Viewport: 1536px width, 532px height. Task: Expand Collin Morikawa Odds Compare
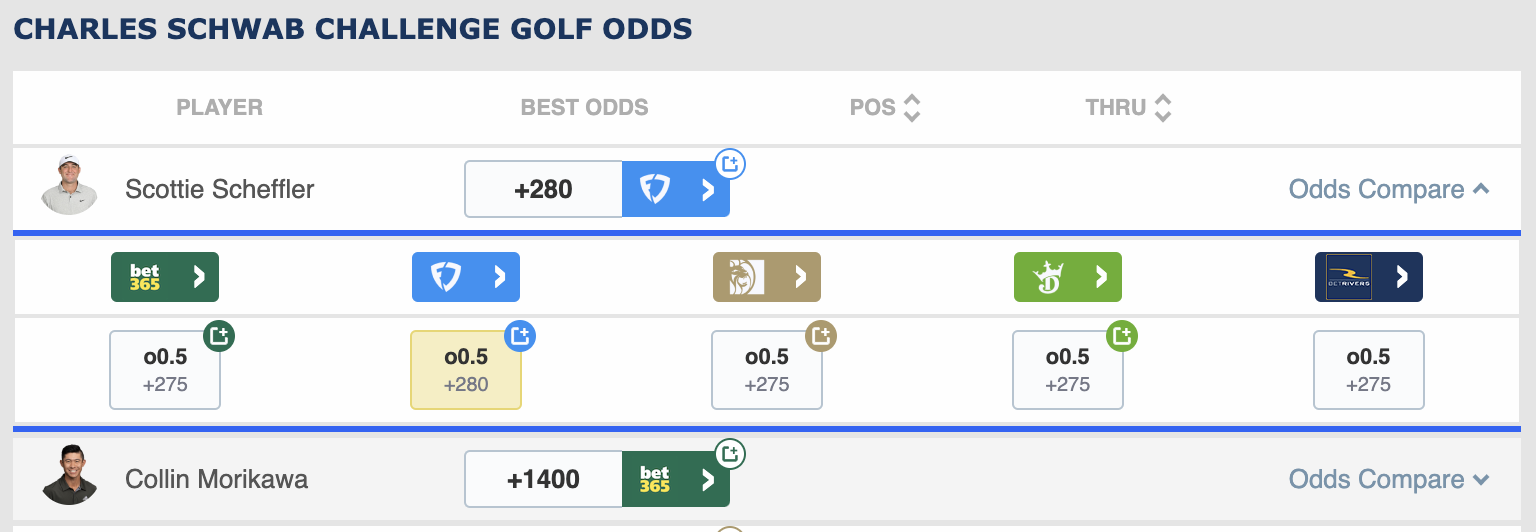(1389, 479)
